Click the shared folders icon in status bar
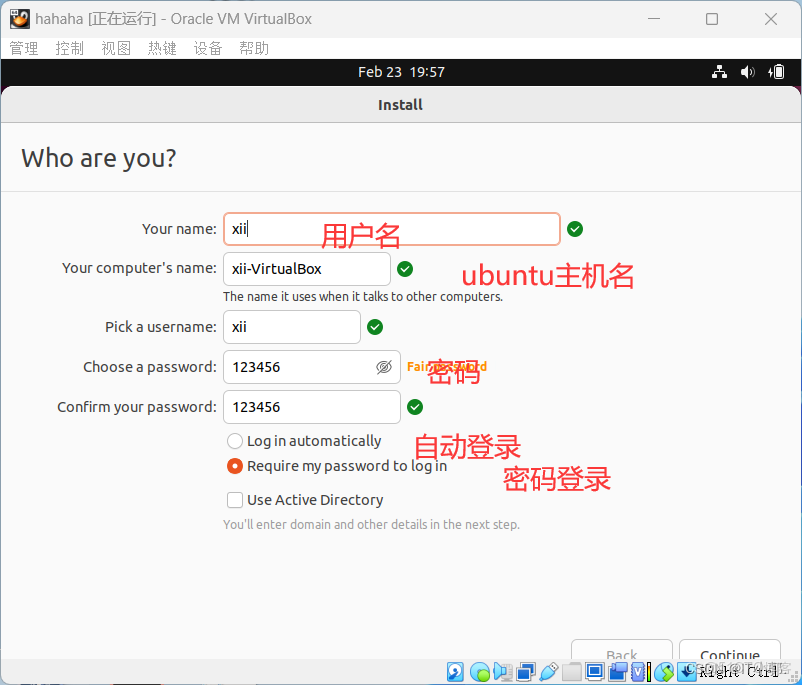Viewport: 802px width, 685px height. (x=571, y=671)
